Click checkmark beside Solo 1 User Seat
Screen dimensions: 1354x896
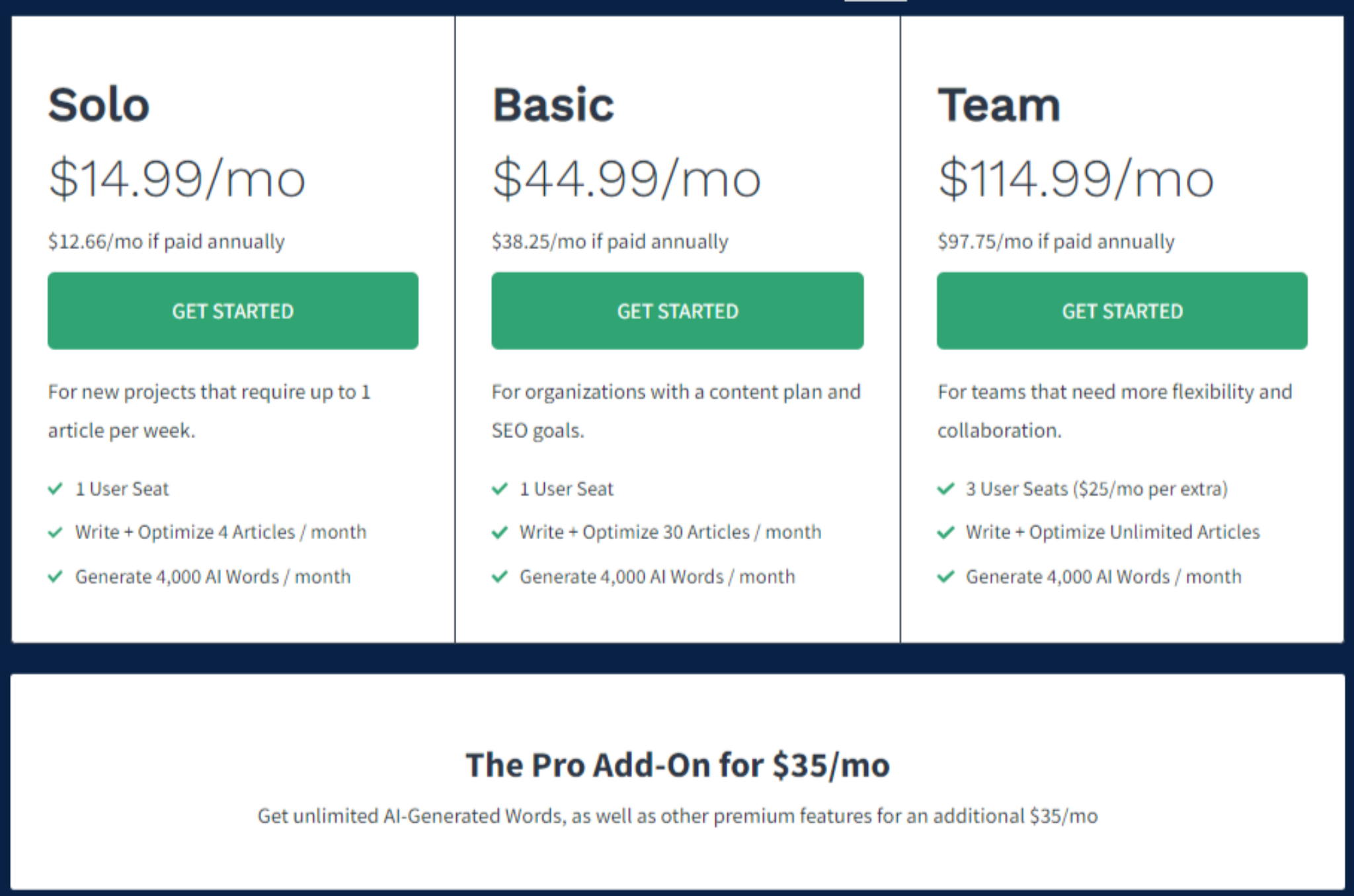pos(55,489)
